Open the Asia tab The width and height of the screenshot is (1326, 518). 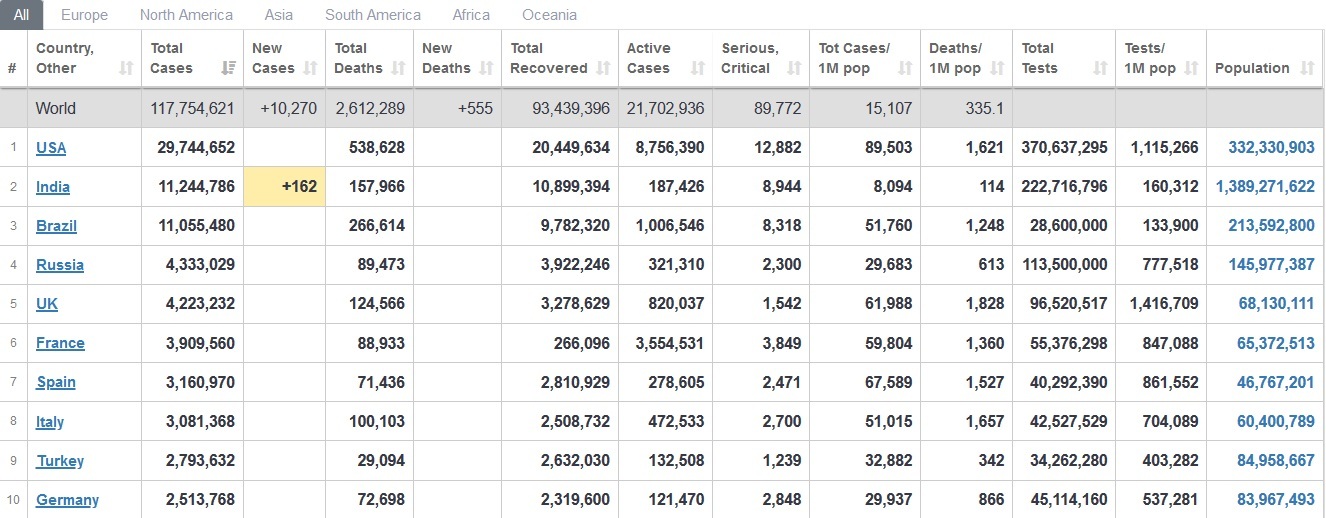coord(279,15)
